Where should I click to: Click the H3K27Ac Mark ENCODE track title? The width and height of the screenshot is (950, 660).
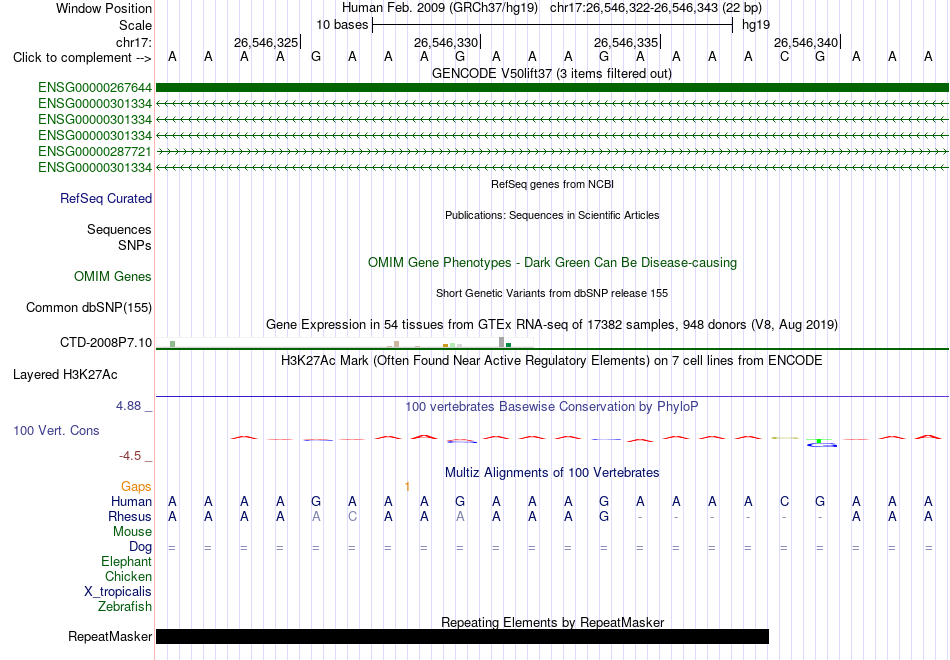click(x=552, y=361)
